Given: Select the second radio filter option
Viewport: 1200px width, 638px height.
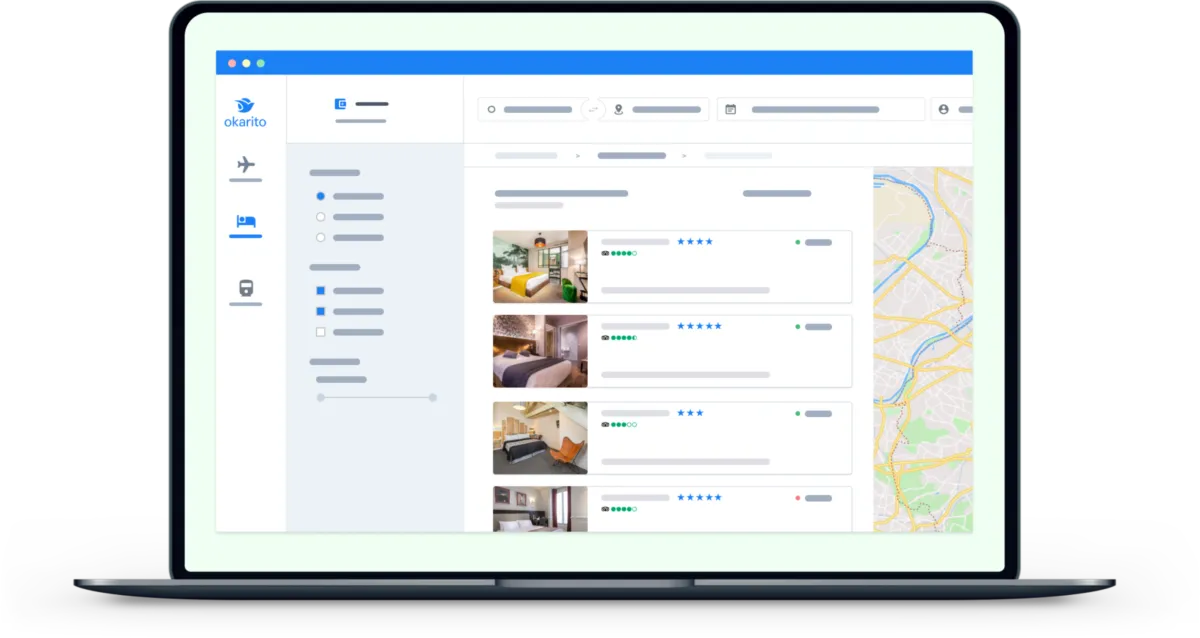Looking at the screenshot, I should click(x=320, y=217).
